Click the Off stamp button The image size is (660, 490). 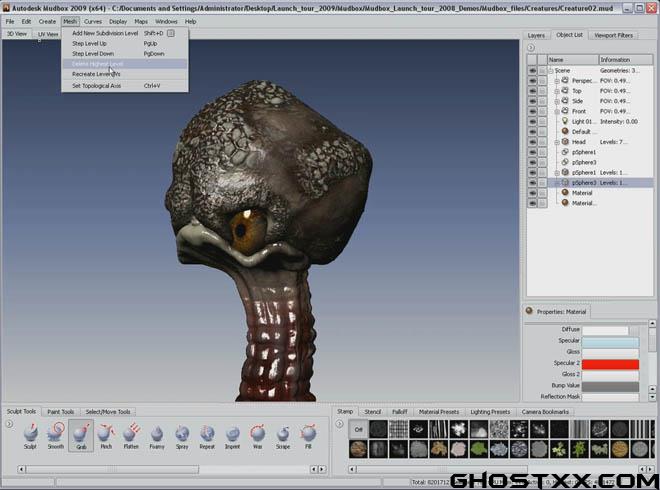358,429
